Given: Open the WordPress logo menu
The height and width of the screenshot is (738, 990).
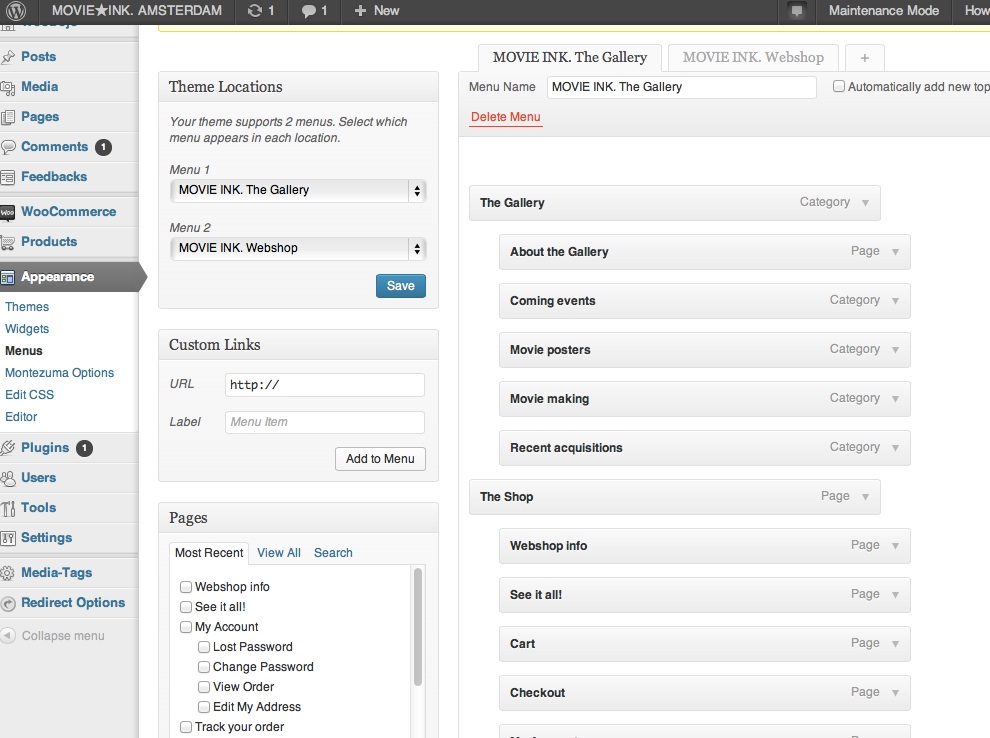Looking at the screenshot, I should pos(15,10).
